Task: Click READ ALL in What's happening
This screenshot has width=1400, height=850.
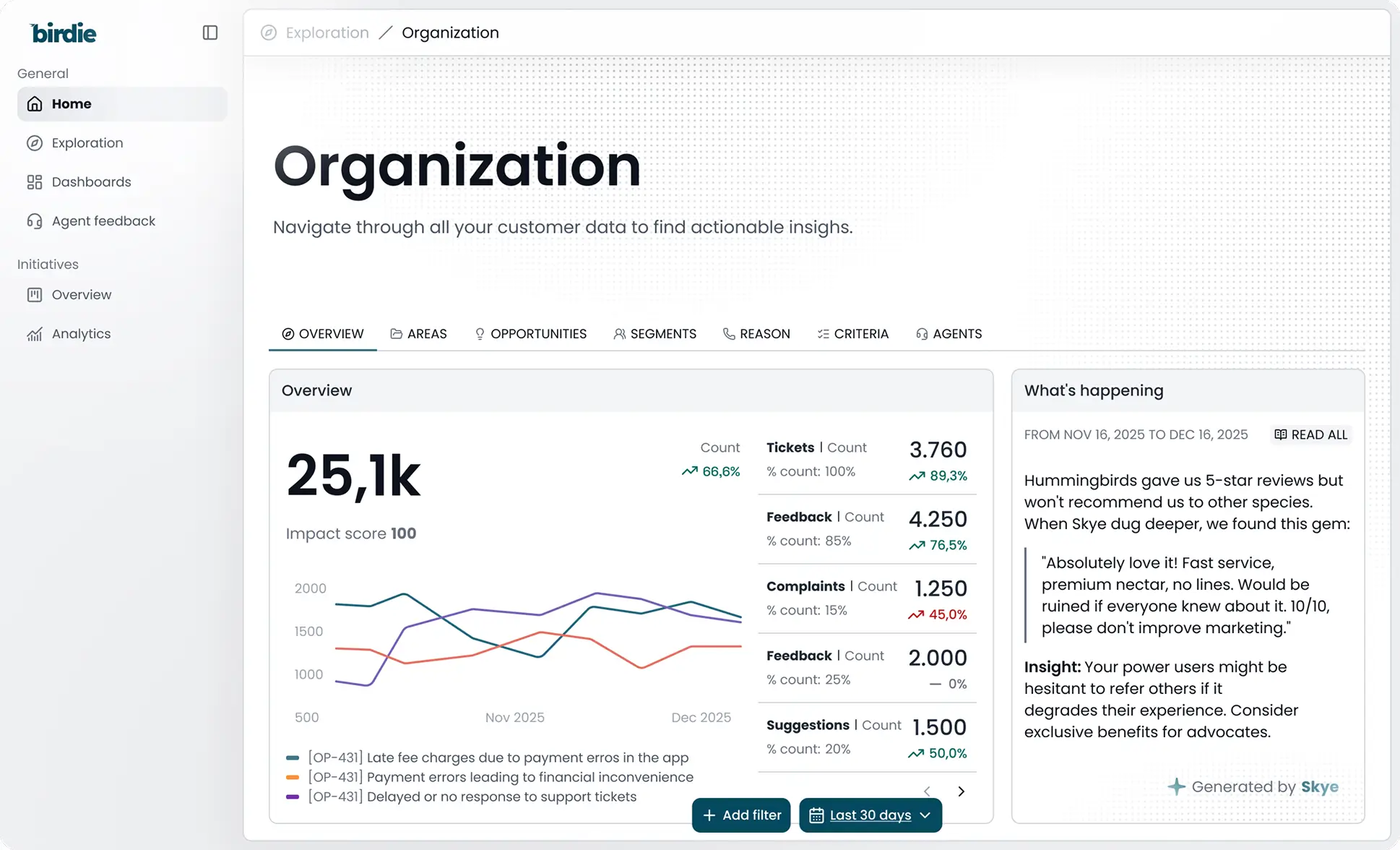Action: click(x=1310, y=434)
